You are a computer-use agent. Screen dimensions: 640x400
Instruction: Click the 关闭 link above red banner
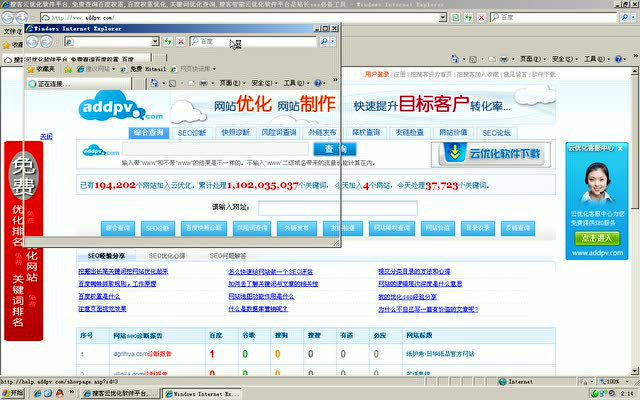46,136
